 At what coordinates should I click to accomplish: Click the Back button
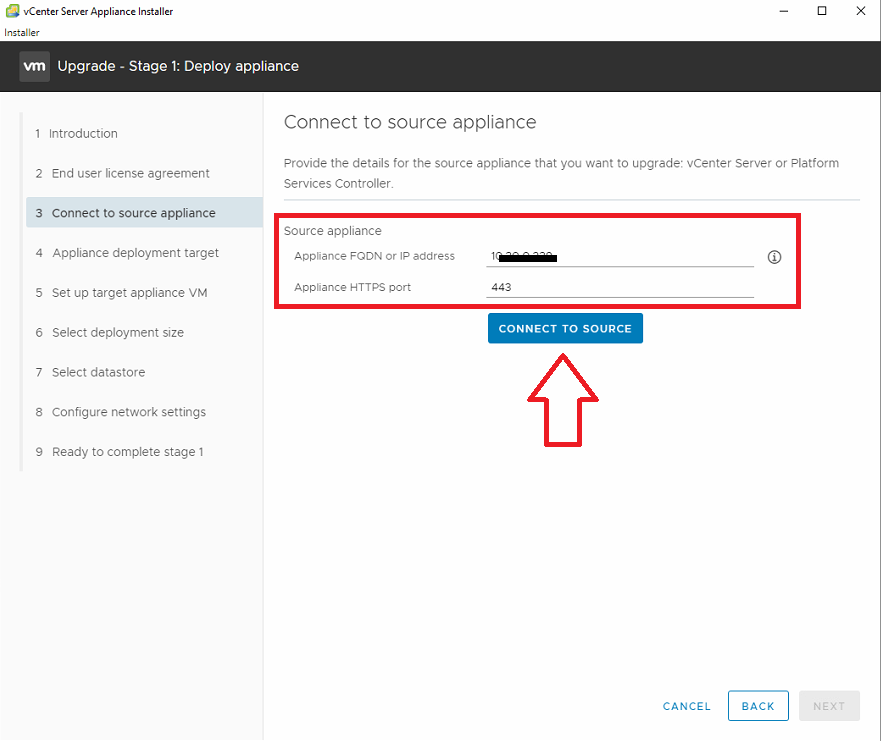point(758,706)
